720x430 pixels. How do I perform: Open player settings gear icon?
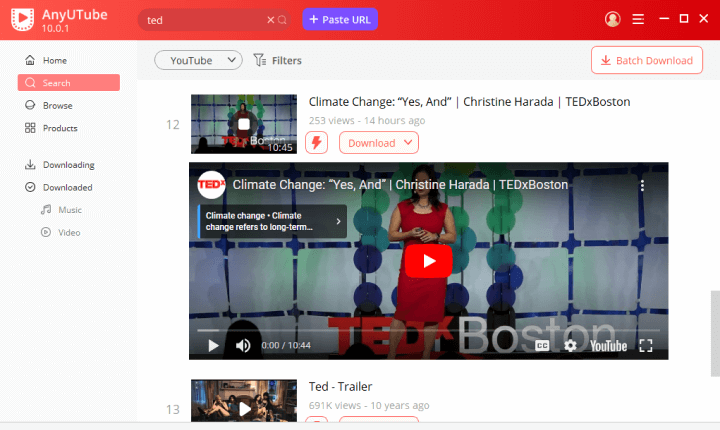click(x=570, y=345)
